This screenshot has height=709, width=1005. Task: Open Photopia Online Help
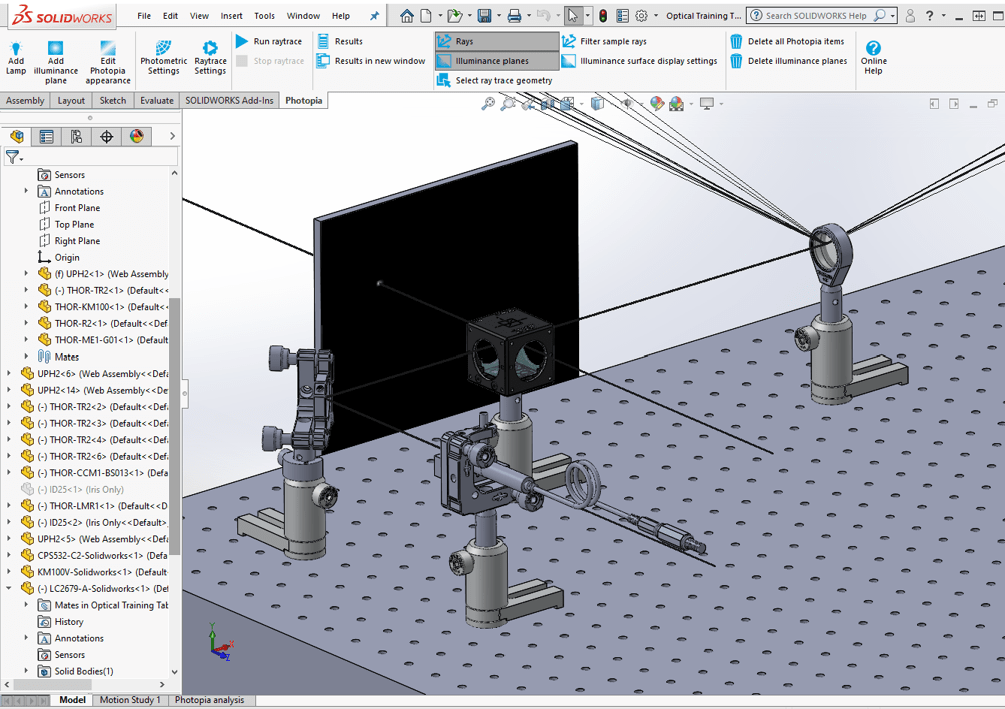point(873,57)
